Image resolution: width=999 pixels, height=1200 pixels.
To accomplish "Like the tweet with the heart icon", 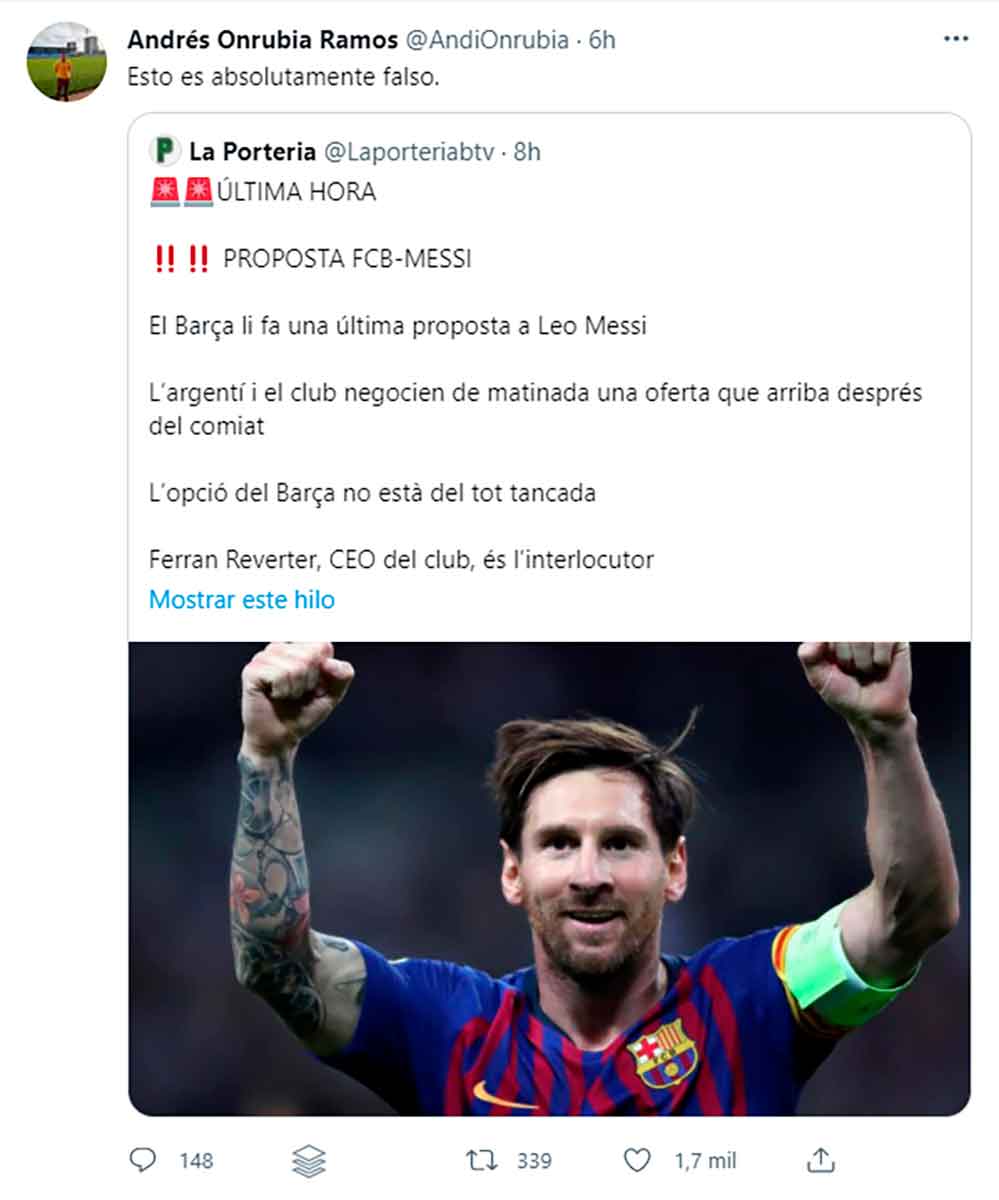I will 637,1160.
